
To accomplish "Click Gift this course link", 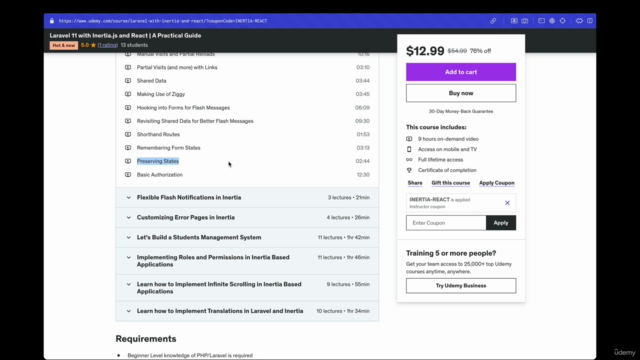I will [451, 183].
